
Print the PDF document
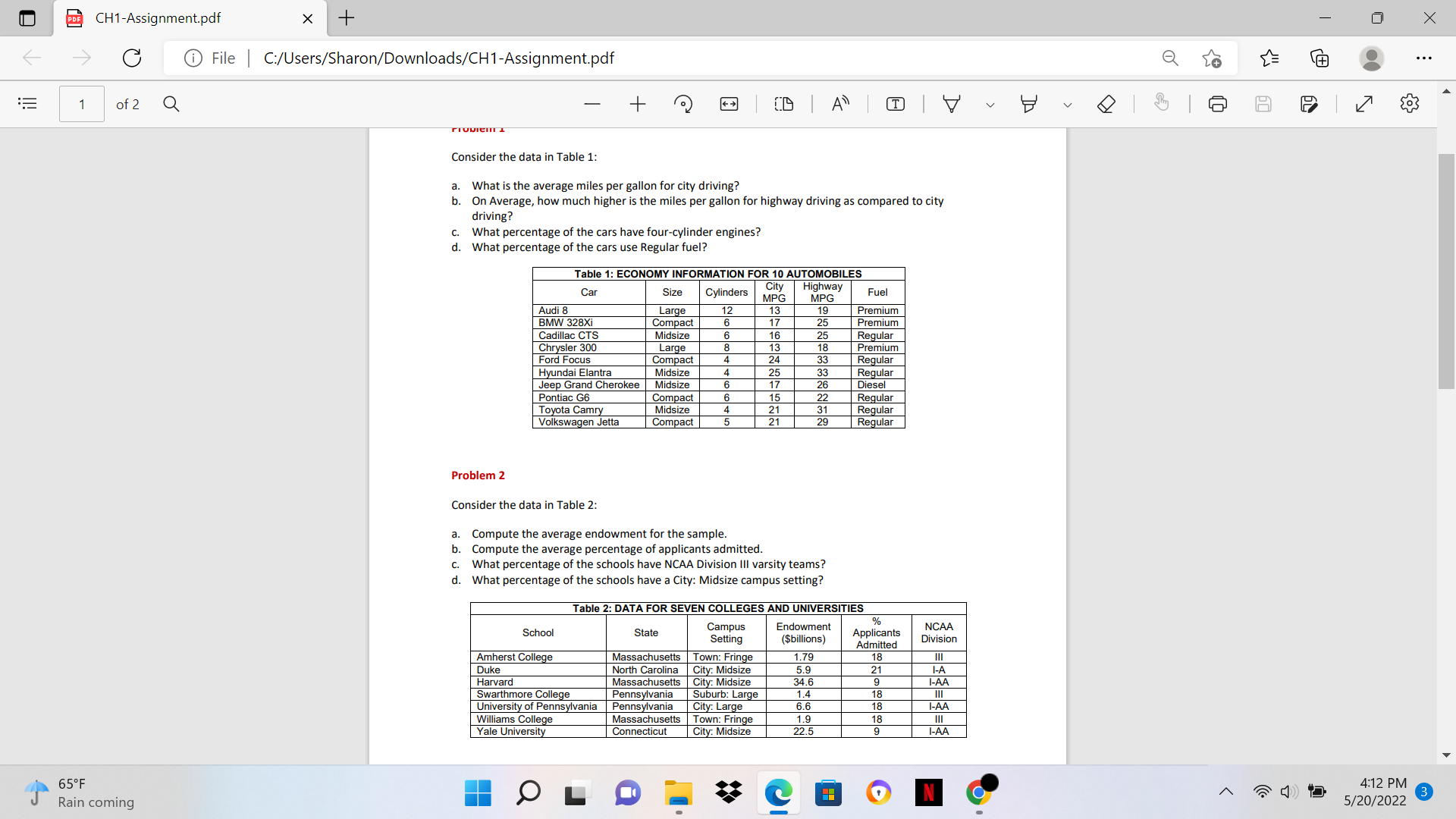pyautogui.click(x=1218, y=104)
